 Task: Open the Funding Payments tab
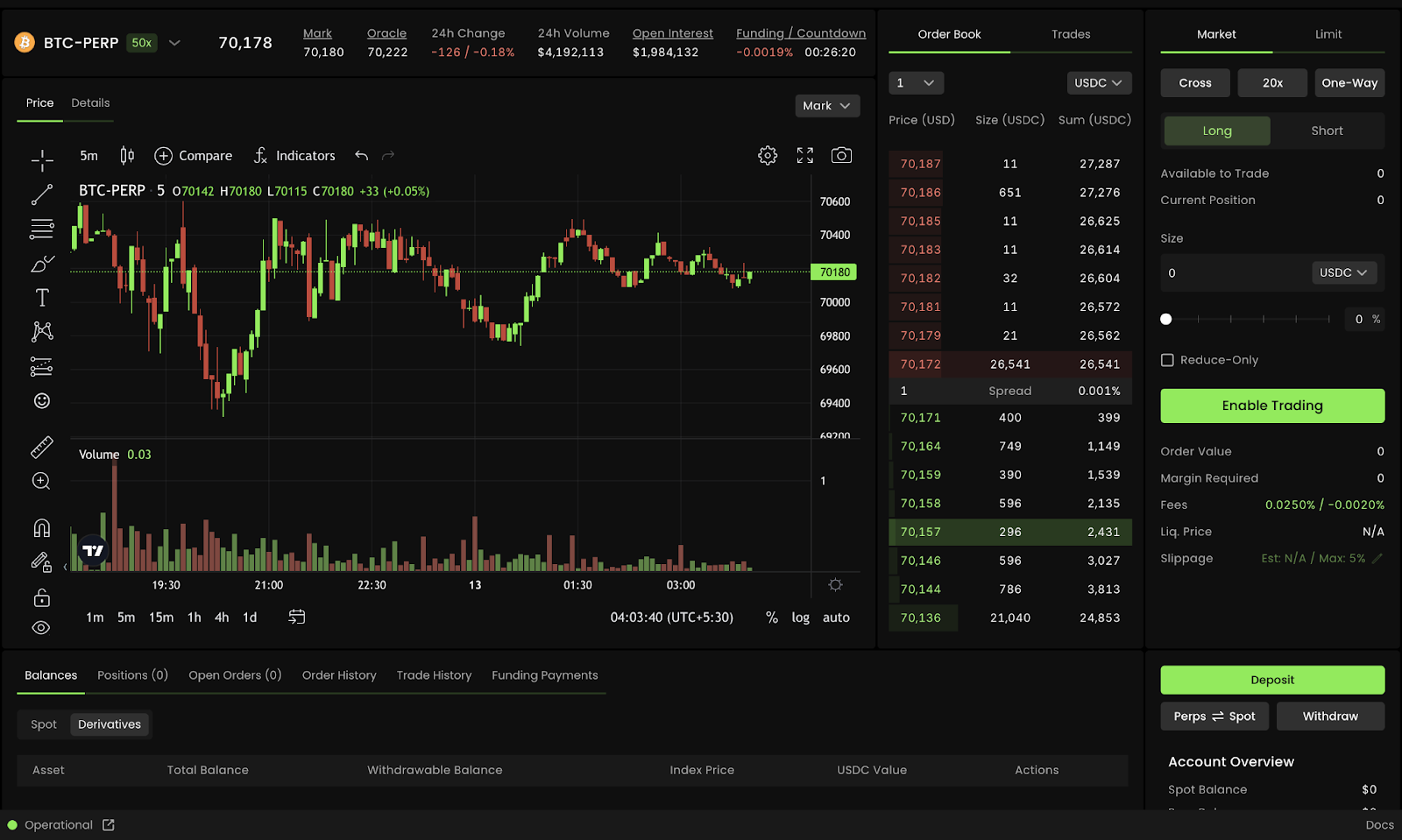pyautogui.click(x=545, y=675)
